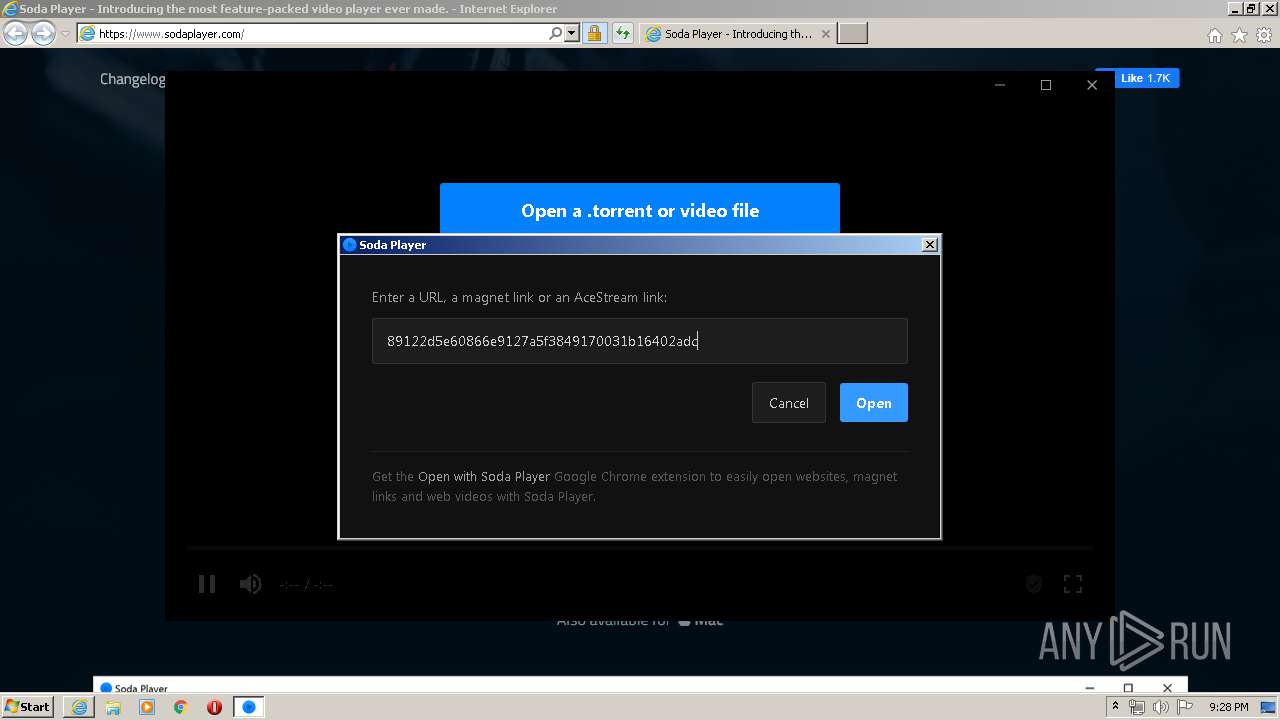The width and height of the screenshot is (1280, 720).
Task: Go back in Internet Explorer
Action: [x=16, y=34]
